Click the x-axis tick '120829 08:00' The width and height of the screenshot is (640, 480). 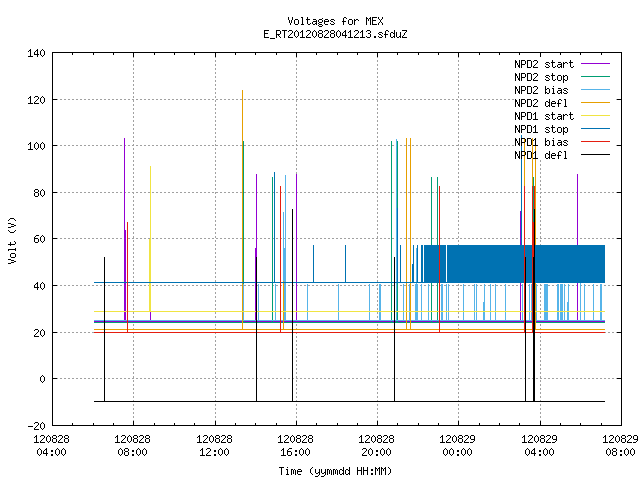click(x=620, y=446)
